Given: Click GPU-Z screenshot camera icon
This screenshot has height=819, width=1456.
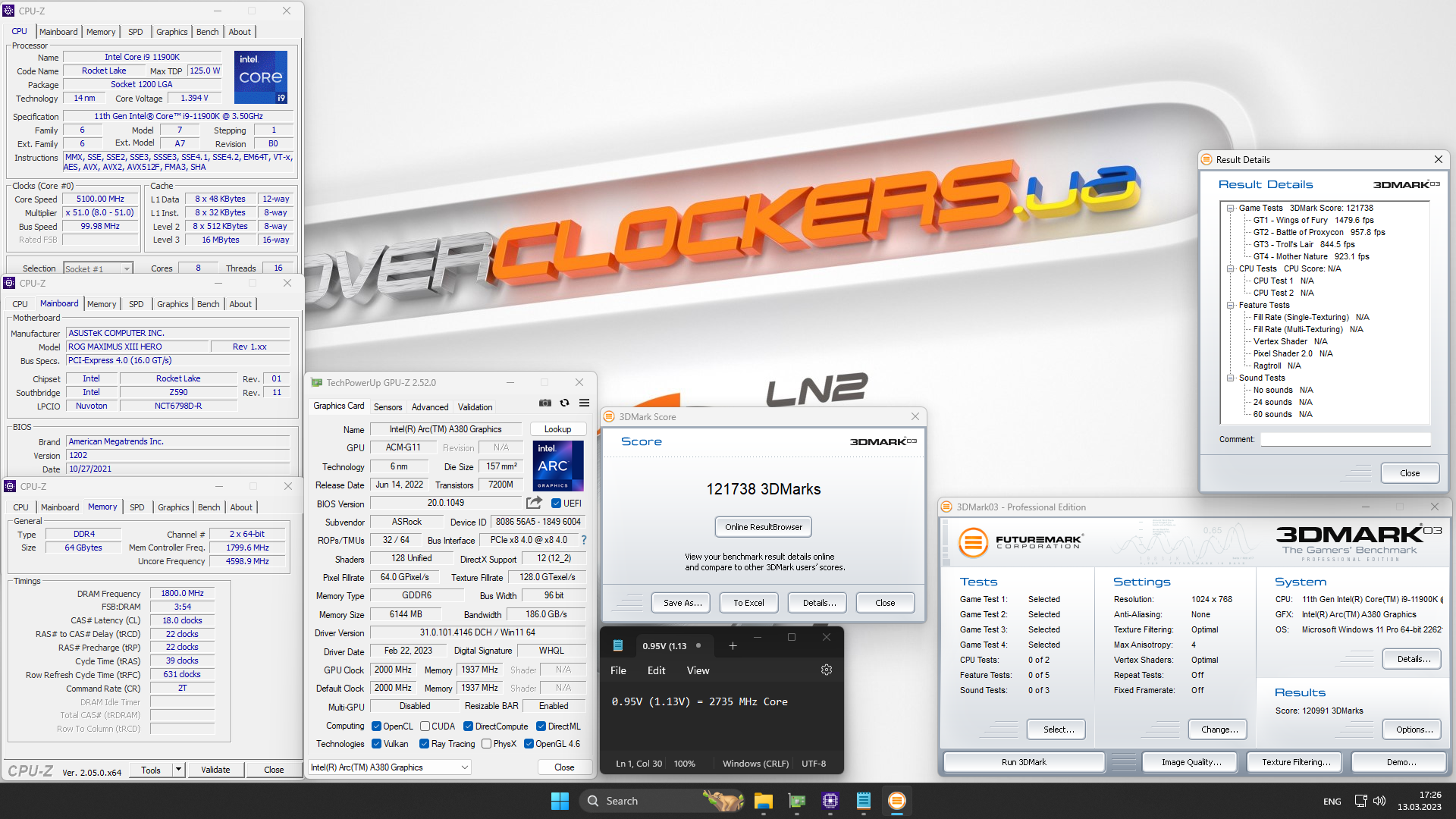Looking at the screenshot, I should click(545, 403).
